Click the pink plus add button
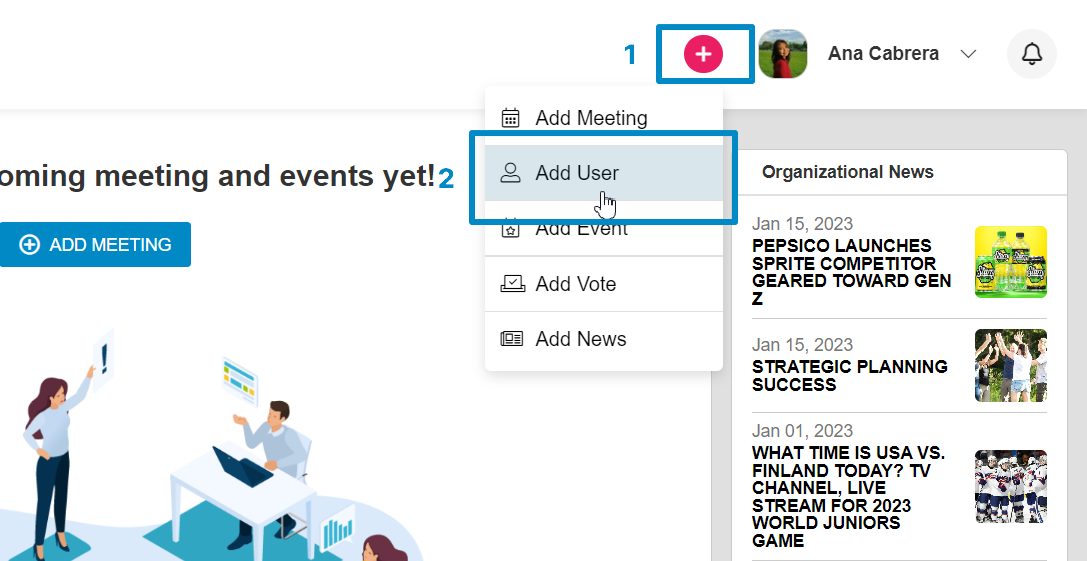This screenshot has height=561, width=1087. (x=703, y=54)
